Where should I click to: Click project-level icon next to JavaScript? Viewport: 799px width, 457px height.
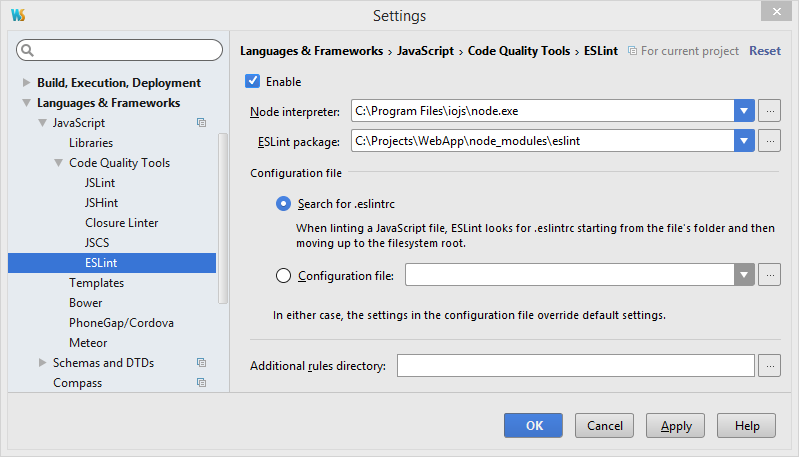tap(201, 123)
